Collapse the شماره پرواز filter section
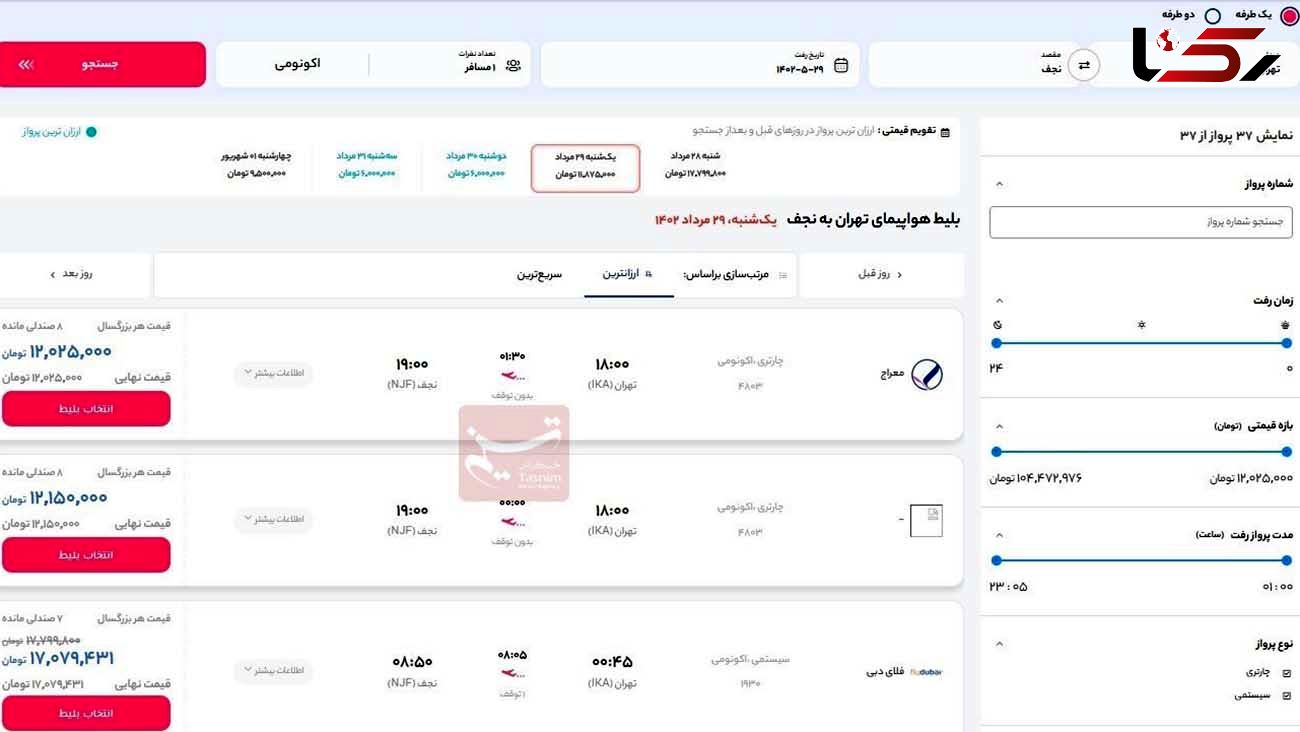This screenshot has width=1300, height=732. coord(1000,184)
